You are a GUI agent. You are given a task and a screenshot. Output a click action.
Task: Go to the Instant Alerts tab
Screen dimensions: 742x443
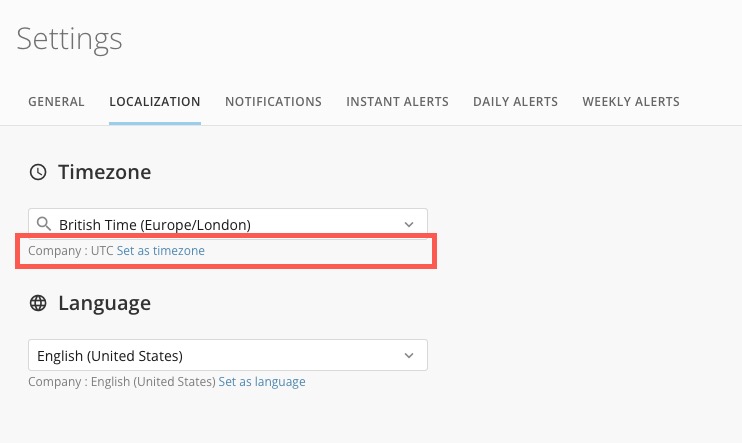point(397,102)
